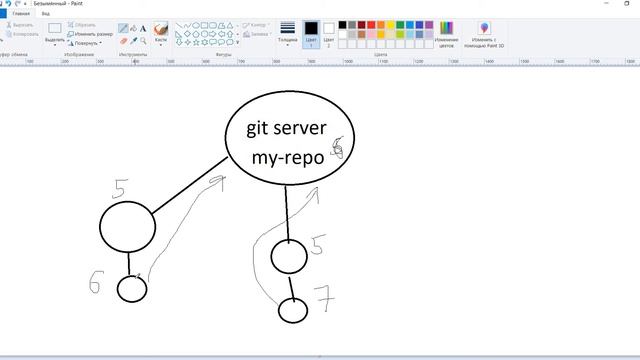Pick the red color swatch
Image resolution: width=640 pixels, height=360 pixels.
coord(371,25)
